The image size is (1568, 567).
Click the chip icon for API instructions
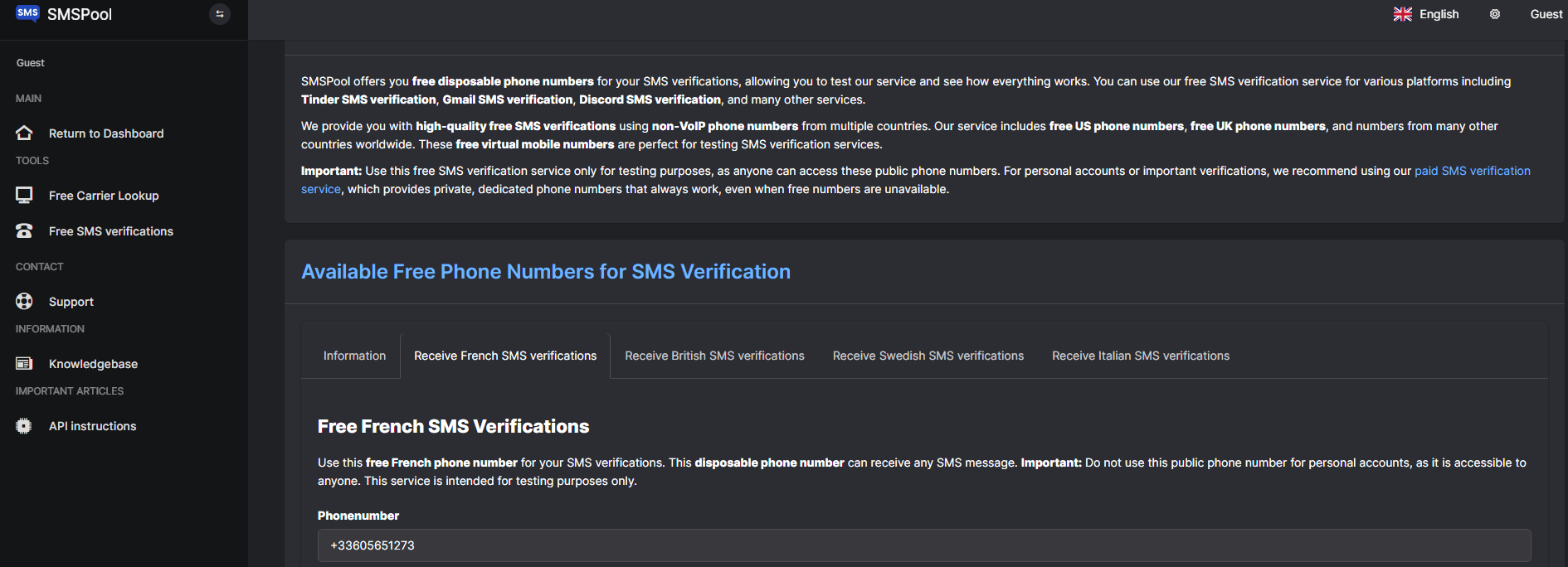24,425
